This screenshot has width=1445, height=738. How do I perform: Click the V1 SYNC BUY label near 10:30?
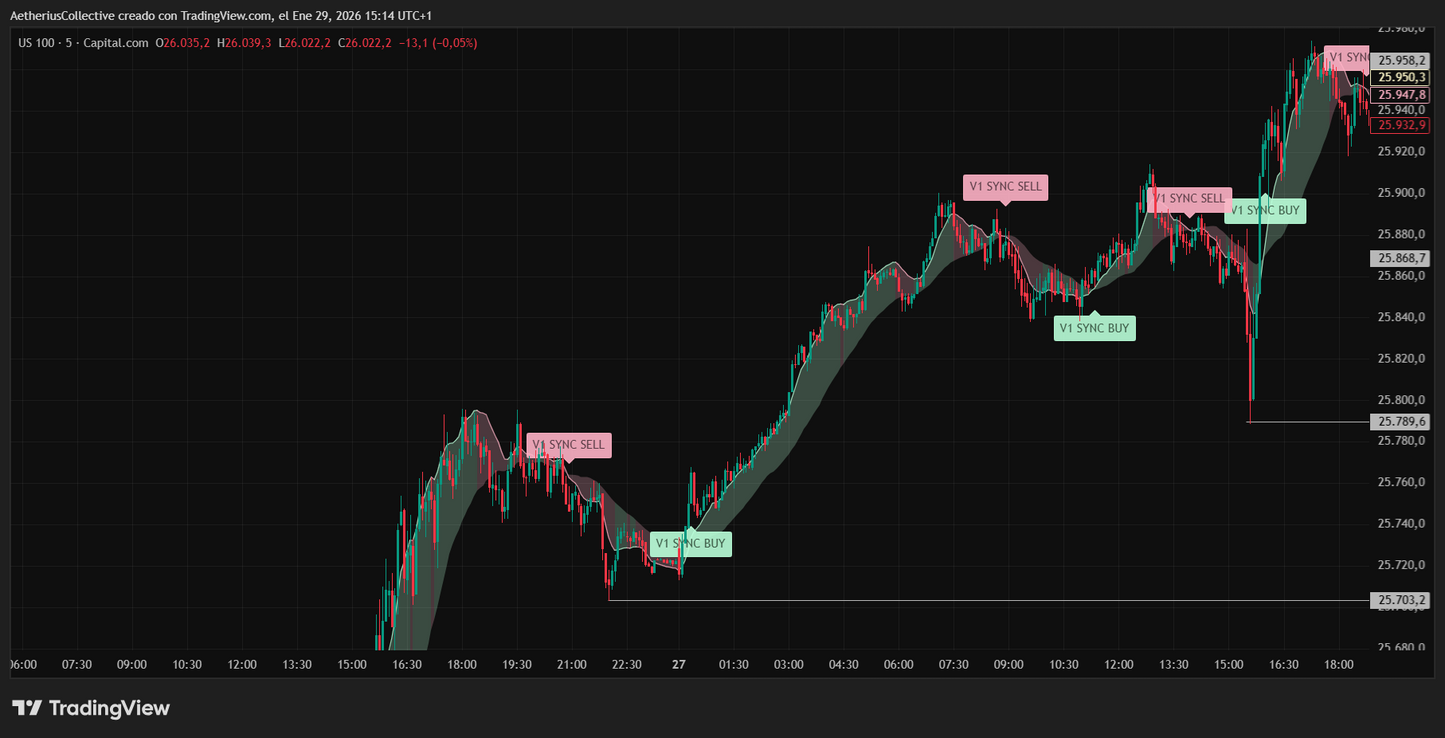coord(1094,327)
